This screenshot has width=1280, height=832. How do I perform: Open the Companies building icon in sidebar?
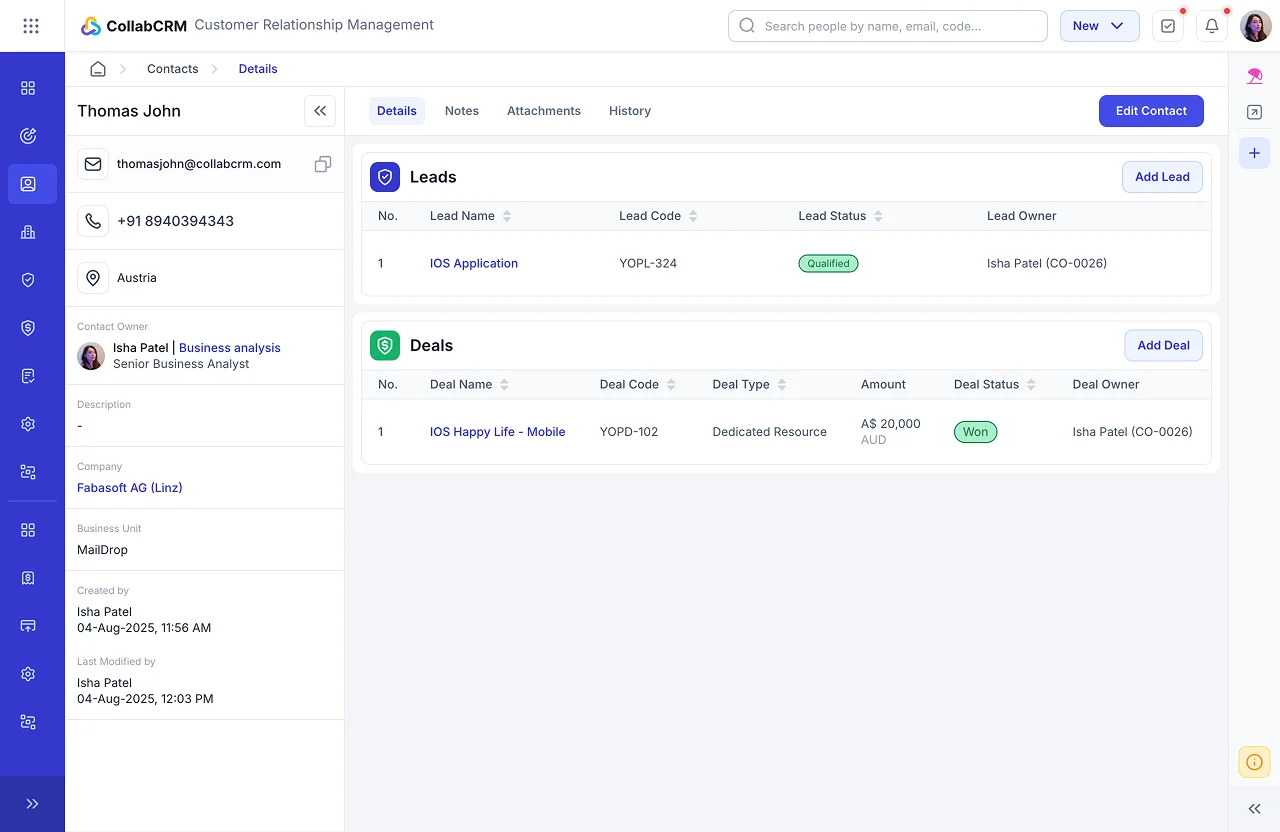point(28,232)
